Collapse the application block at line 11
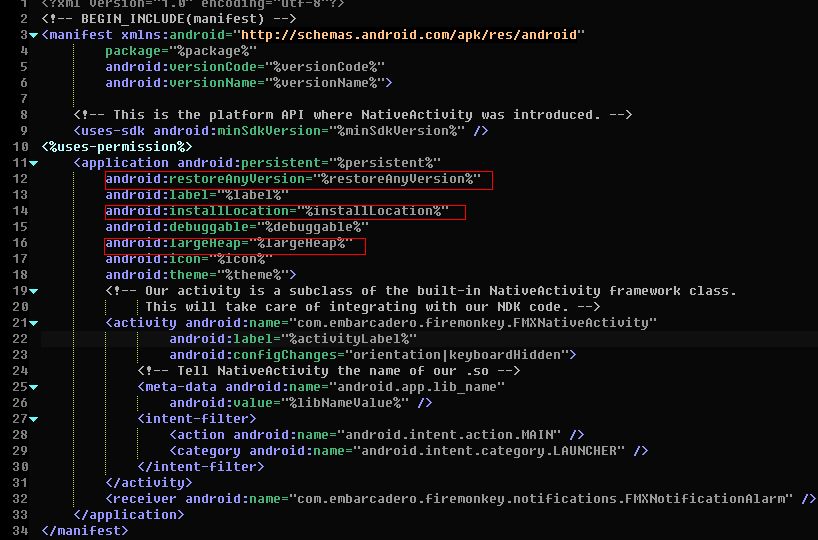This screenshot has height=540, width=818. [x=34, y=163]
